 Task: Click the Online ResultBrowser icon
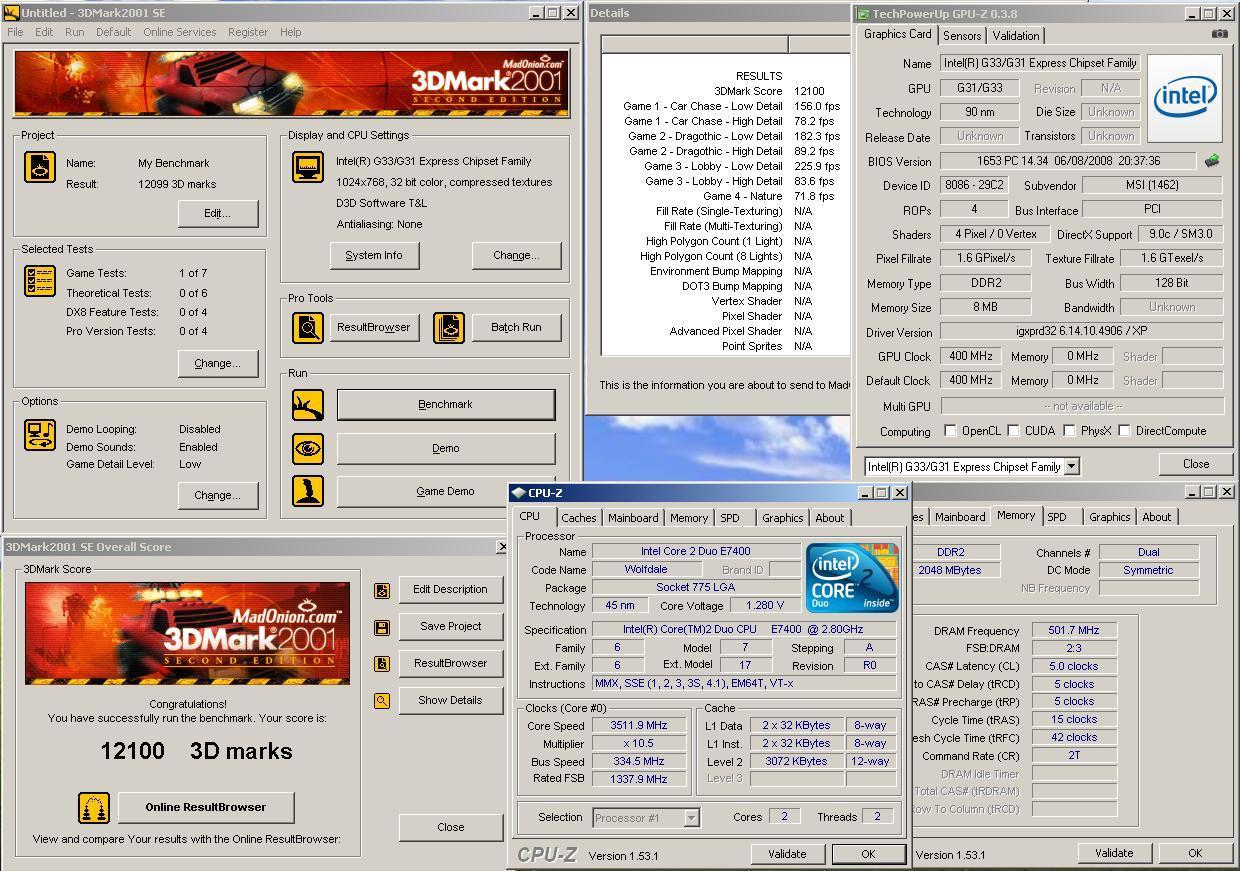tap(94, 808)
